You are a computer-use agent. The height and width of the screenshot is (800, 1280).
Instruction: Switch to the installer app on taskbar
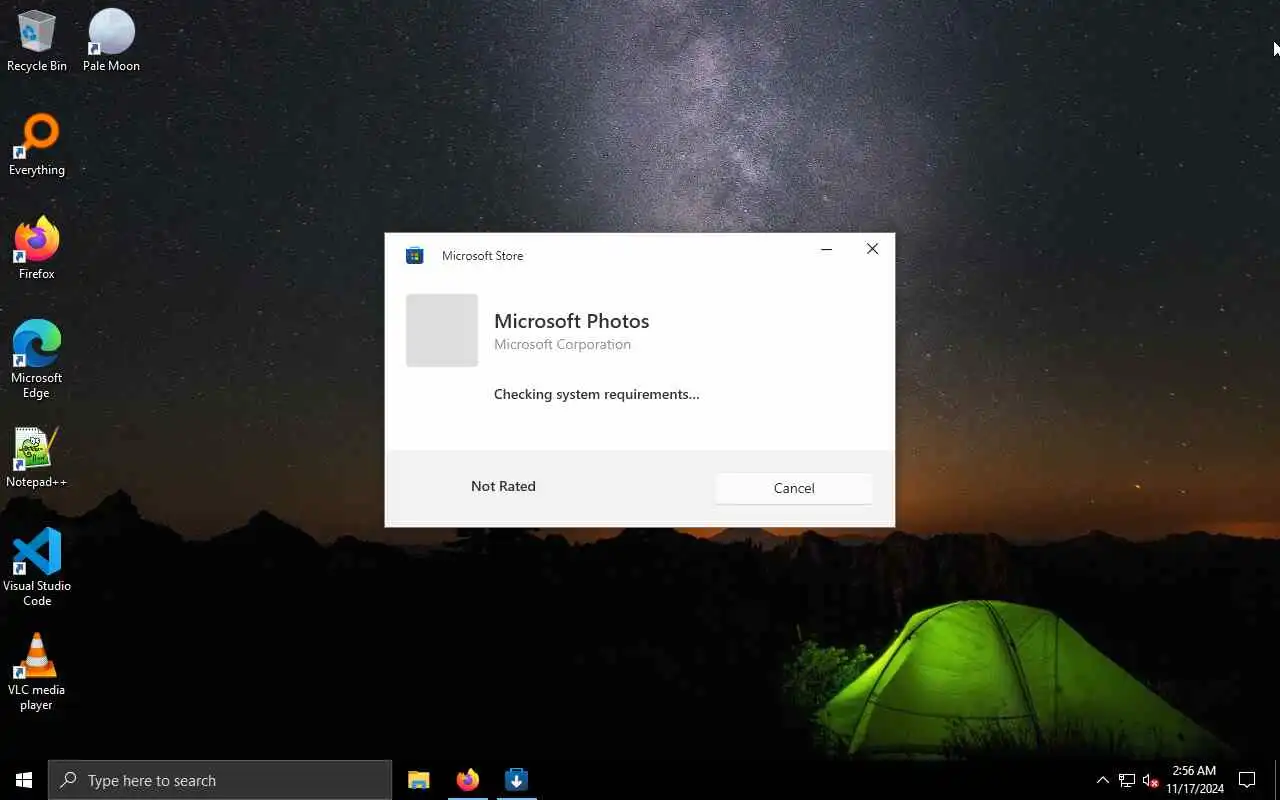pyautogui.click(x=516, y=780)
